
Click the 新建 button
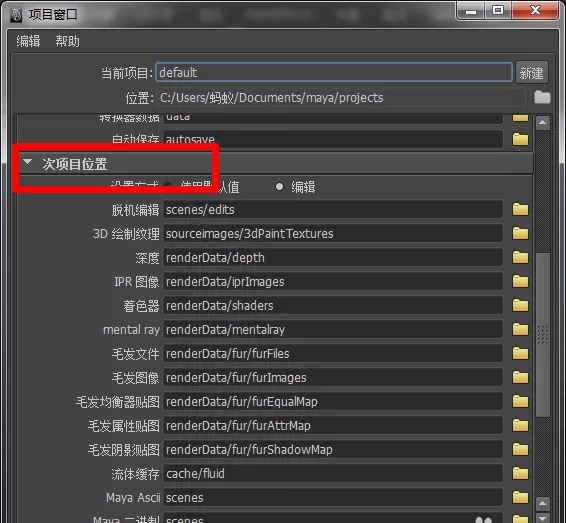point(531,73)
